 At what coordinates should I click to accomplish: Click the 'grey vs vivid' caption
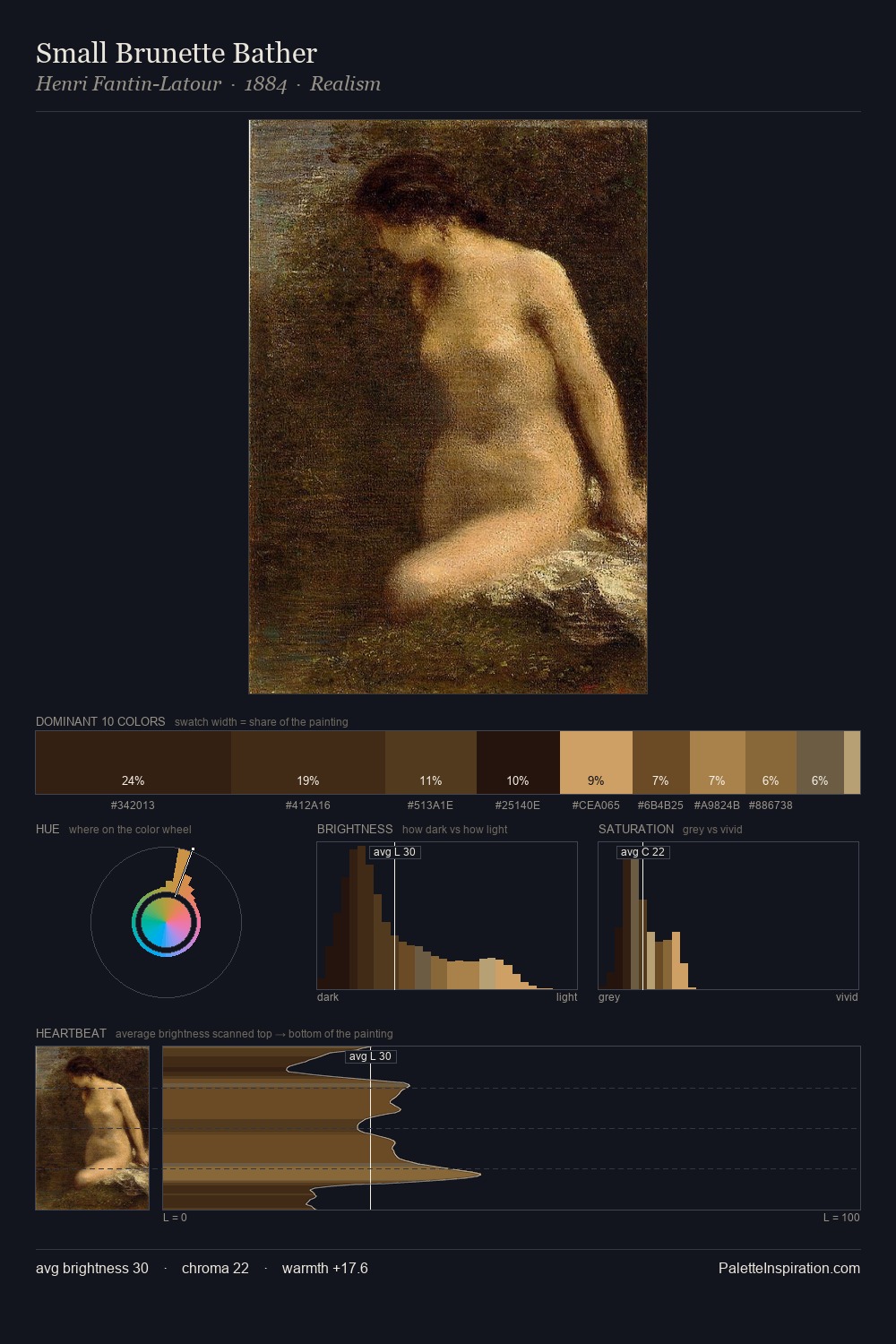point(712,830)
